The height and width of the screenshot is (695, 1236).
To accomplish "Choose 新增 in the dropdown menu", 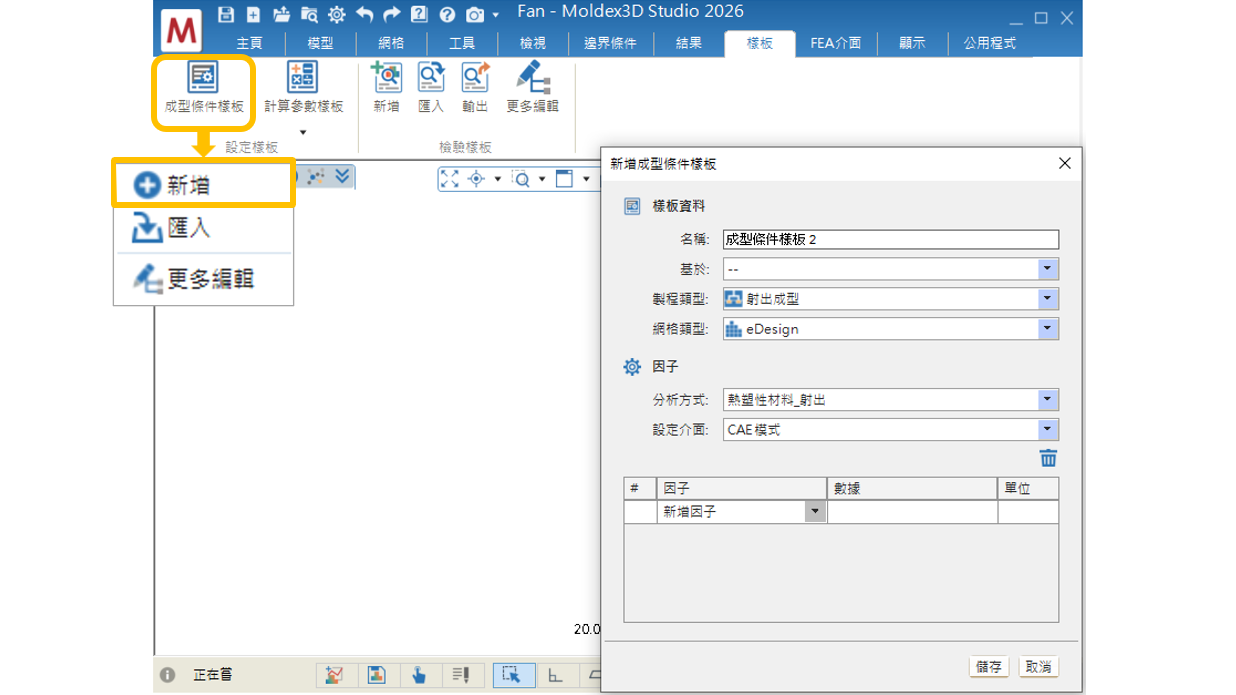I will click(203, 184).
